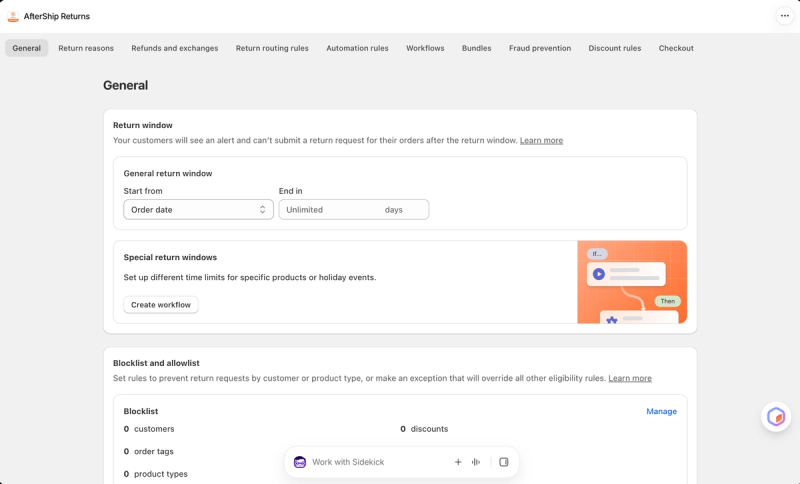Open Learn more link under Return window
800x484 pixels.
pyautogui.click(x=541, y=140)
